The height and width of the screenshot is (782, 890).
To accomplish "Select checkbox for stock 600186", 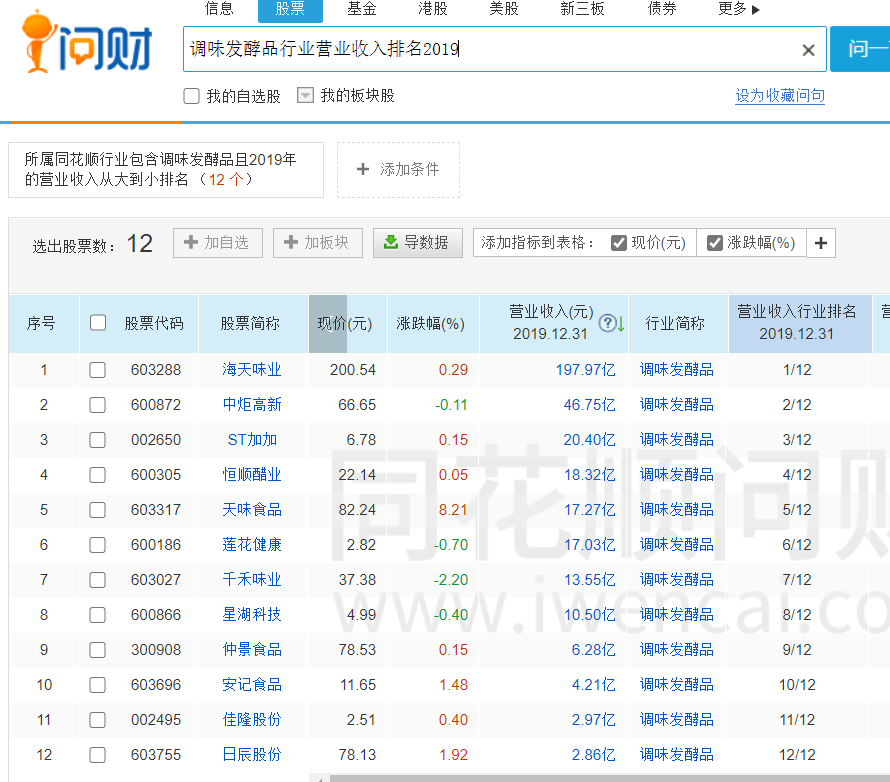I will pos(98,545).
